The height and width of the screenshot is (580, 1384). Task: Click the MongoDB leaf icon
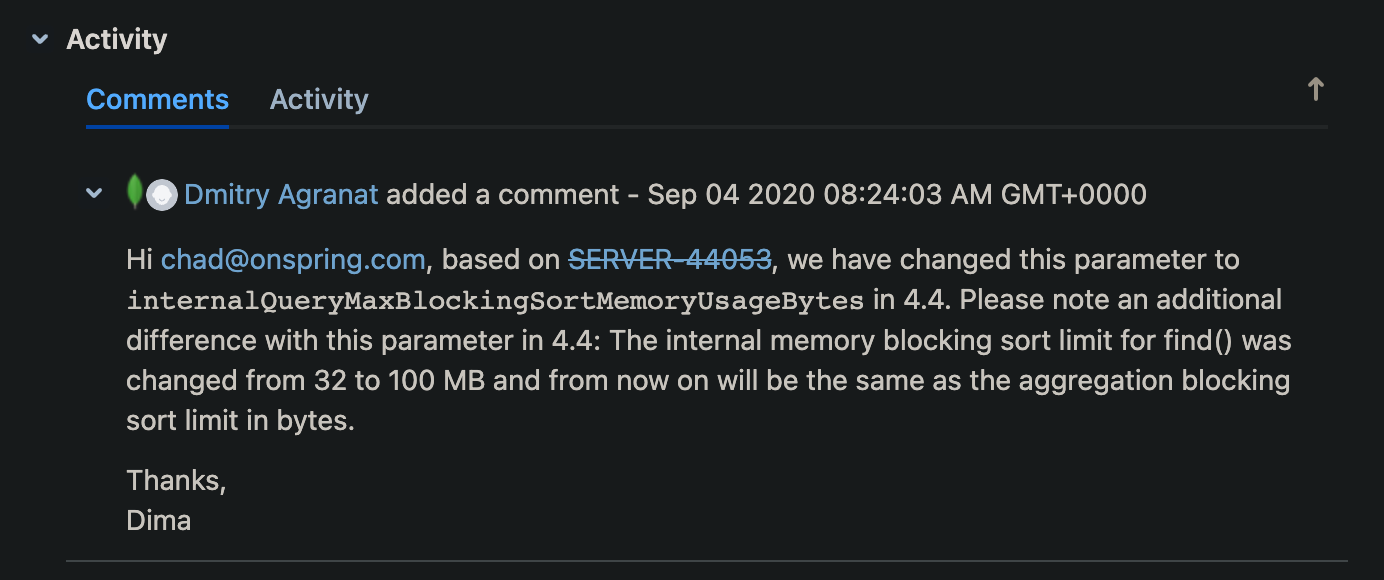[x=134, y=192]
